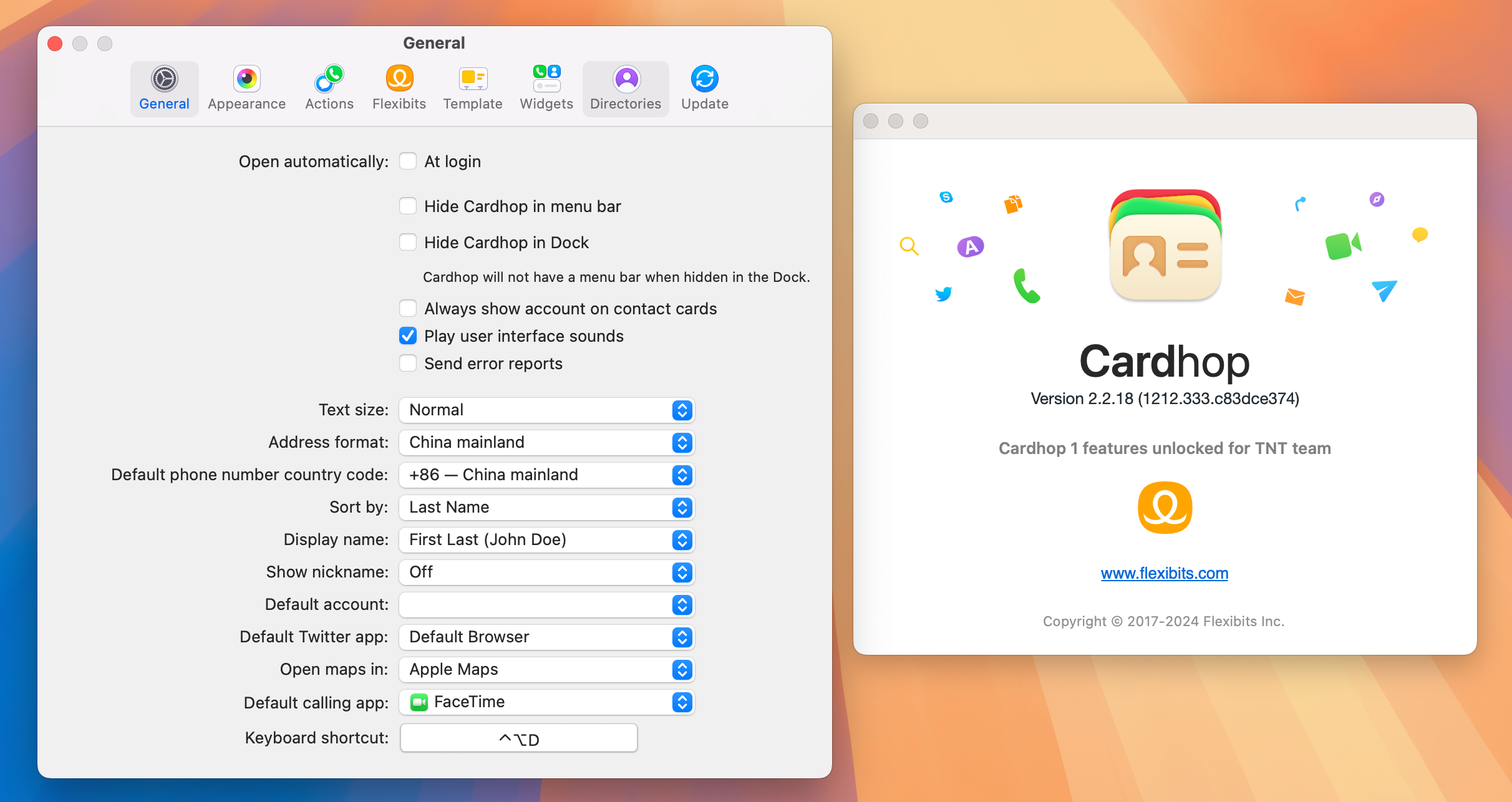
Task: Enable Send error reports checkbox
Action: point(408,363)
